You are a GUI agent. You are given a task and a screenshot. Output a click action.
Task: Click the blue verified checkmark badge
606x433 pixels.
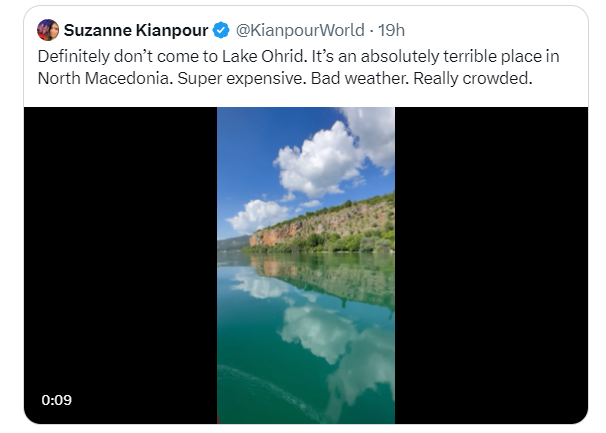click(x=221, y=30)
